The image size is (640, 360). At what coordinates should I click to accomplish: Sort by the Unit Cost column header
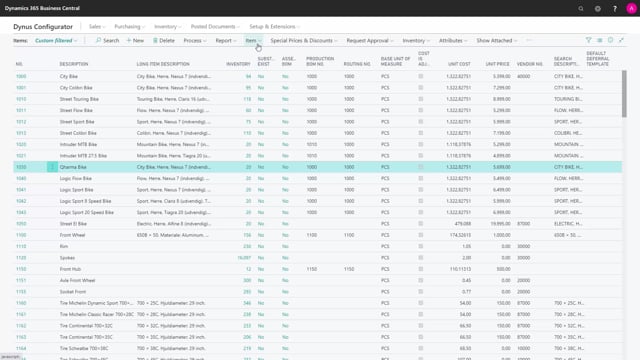click(459, 64)
